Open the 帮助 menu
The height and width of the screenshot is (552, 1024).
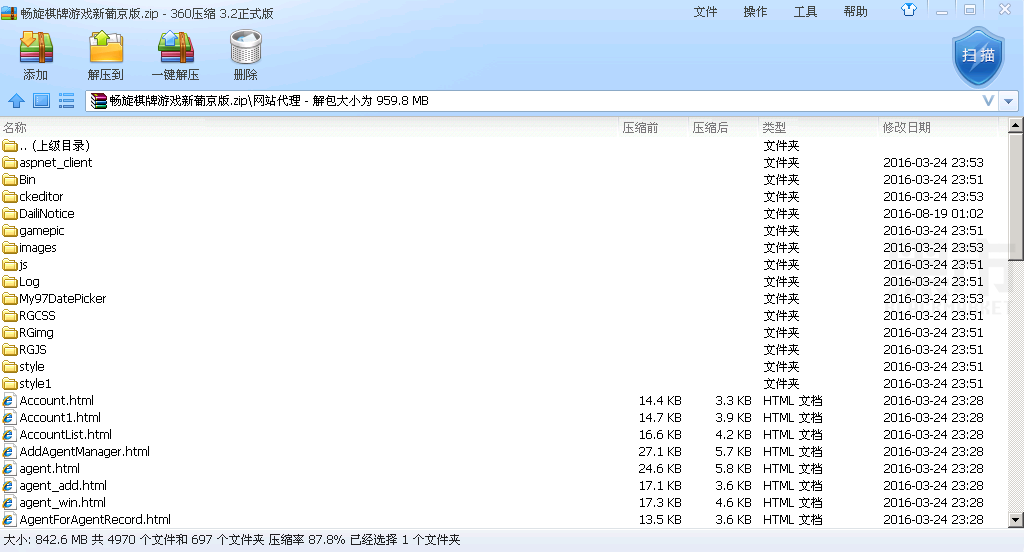coord(856,12)
